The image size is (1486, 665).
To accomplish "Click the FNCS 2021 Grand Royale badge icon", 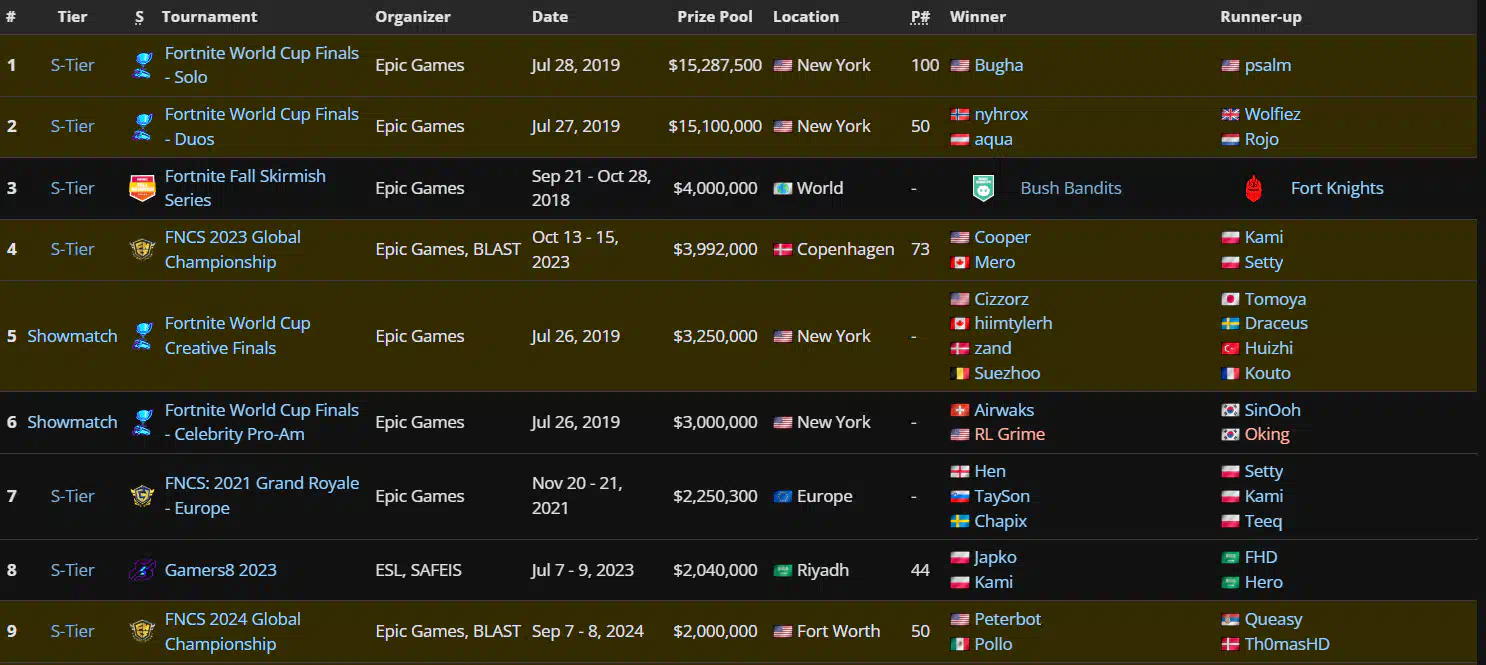I will click(142, 496).
